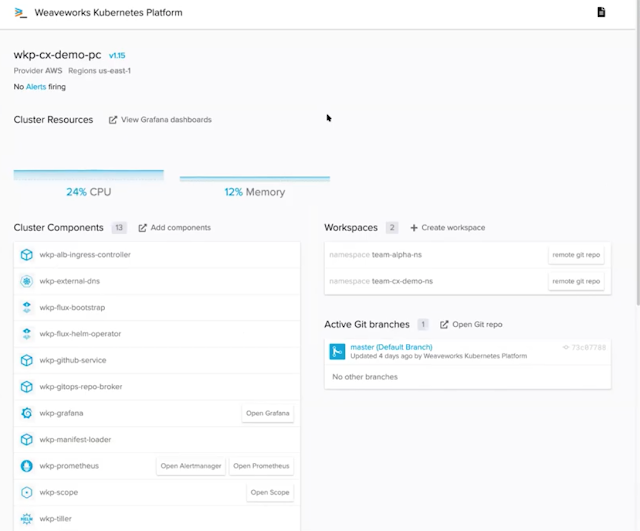Screen dimensions: 640x531
Task: Click the commit hash 73c87788
Action: [589, 347]
